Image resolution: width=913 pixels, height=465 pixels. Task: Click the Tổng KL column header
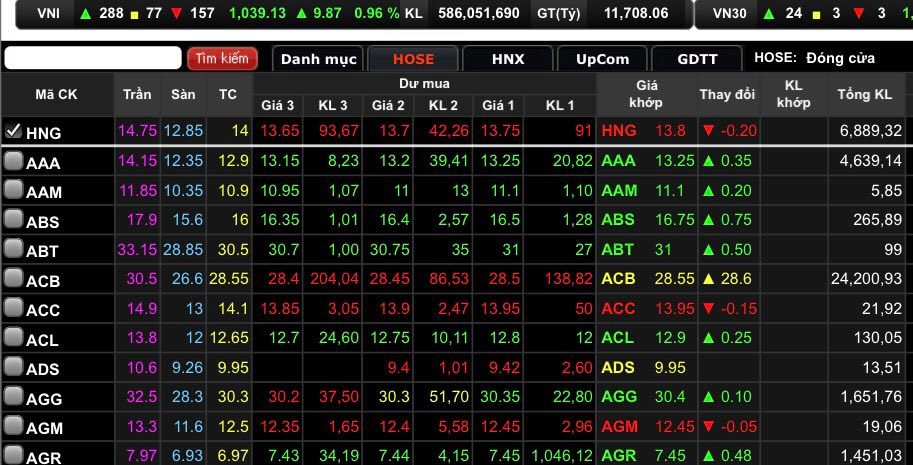pos(864,95)
